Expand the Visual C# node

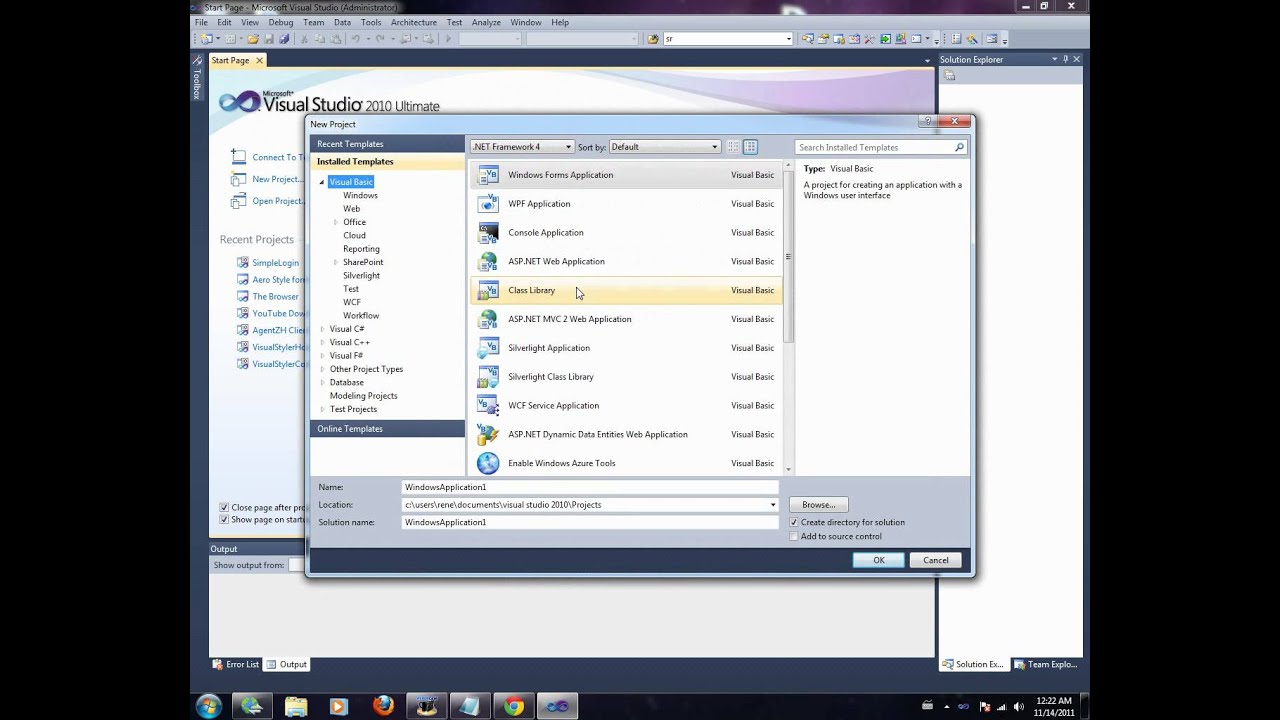tap(322, 329)
